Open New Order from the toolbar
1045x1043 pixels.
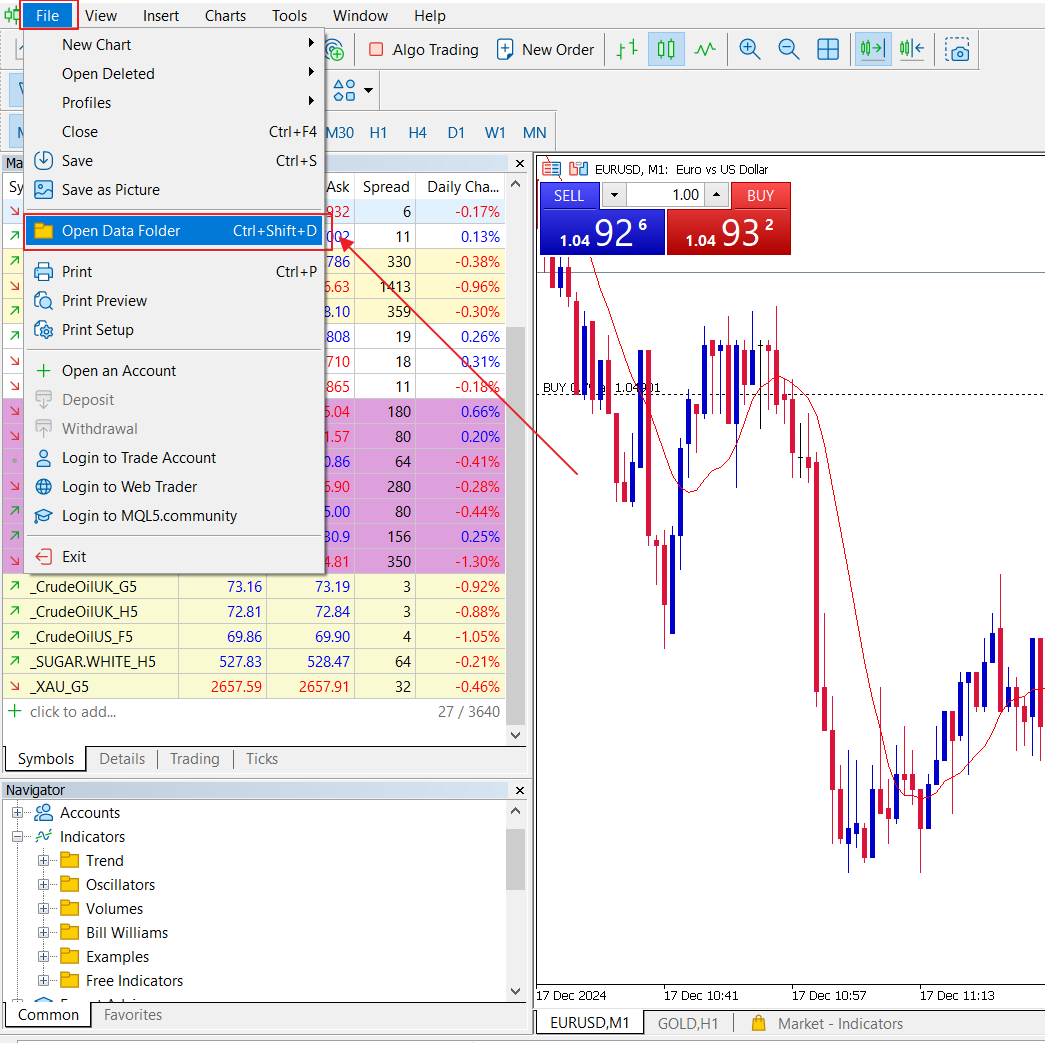tap(545, 49)
